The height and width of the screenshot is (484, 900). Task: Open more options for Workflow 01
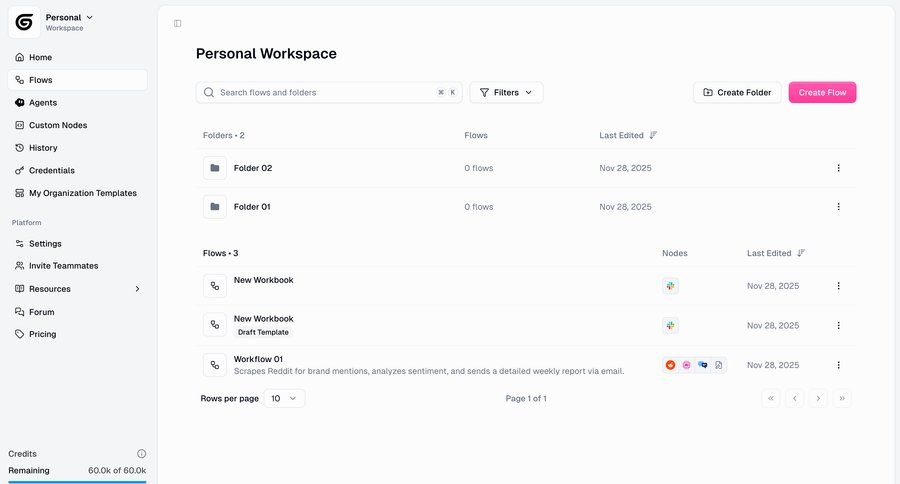coord(839,365)
